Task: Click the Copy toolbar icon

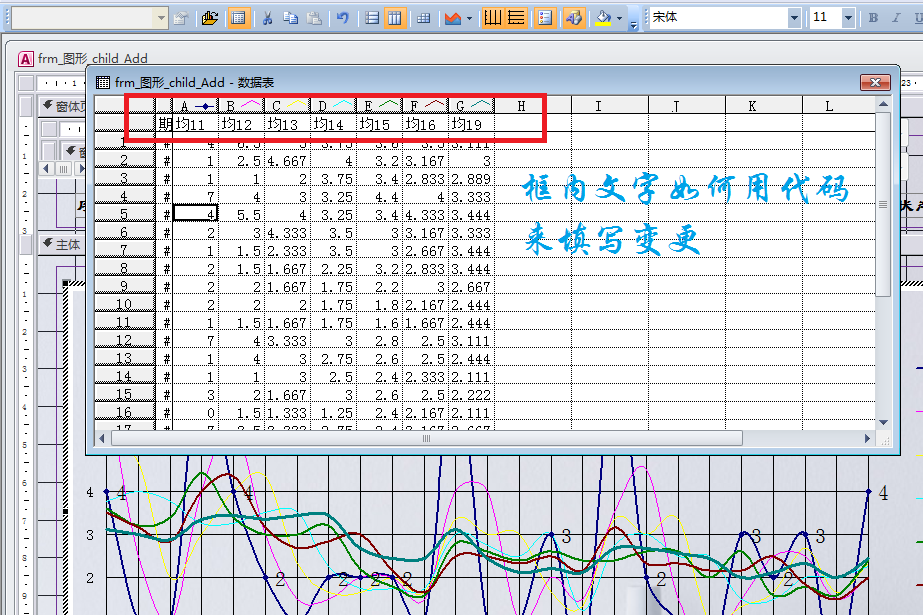Action: (290, 18)
